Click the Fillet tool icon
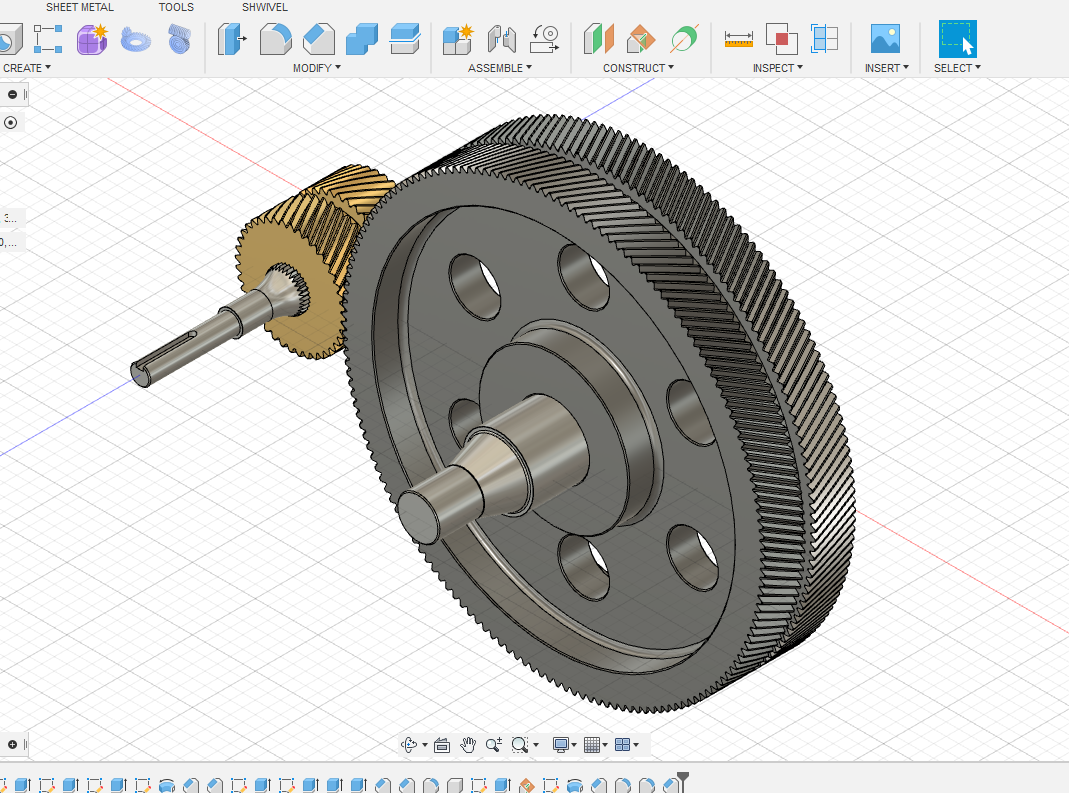Image resolution: width=1069 pixels, height=793 pixels. tap(275, 39)
